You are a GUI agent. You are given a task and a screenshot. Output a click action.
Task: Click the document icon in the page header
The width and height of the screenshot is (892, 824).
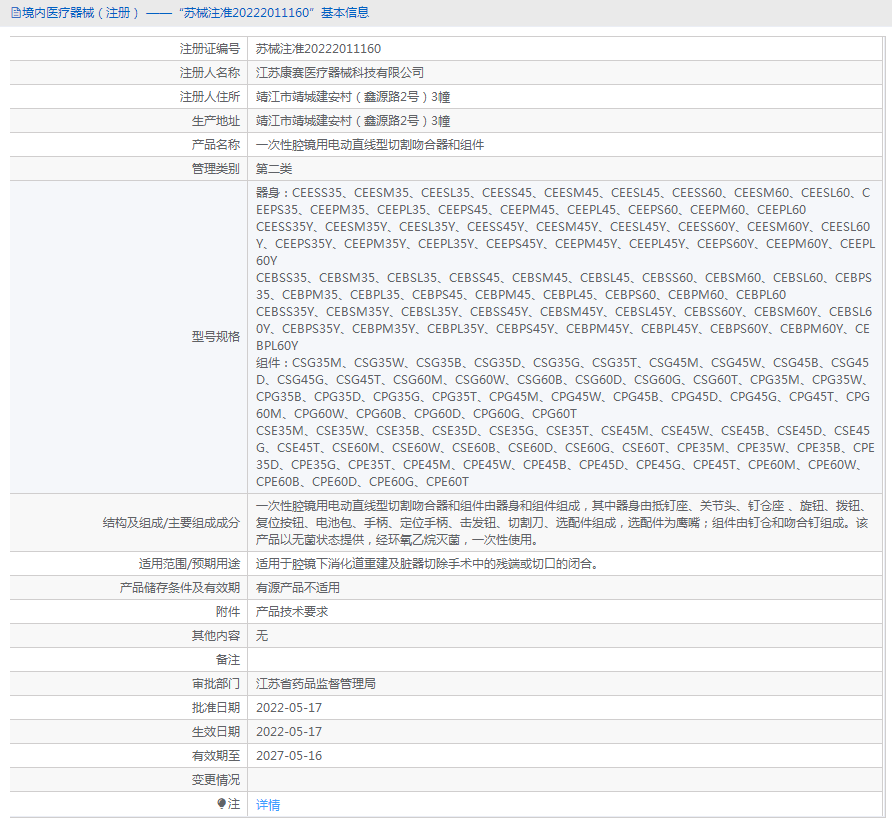pos(16,13)
